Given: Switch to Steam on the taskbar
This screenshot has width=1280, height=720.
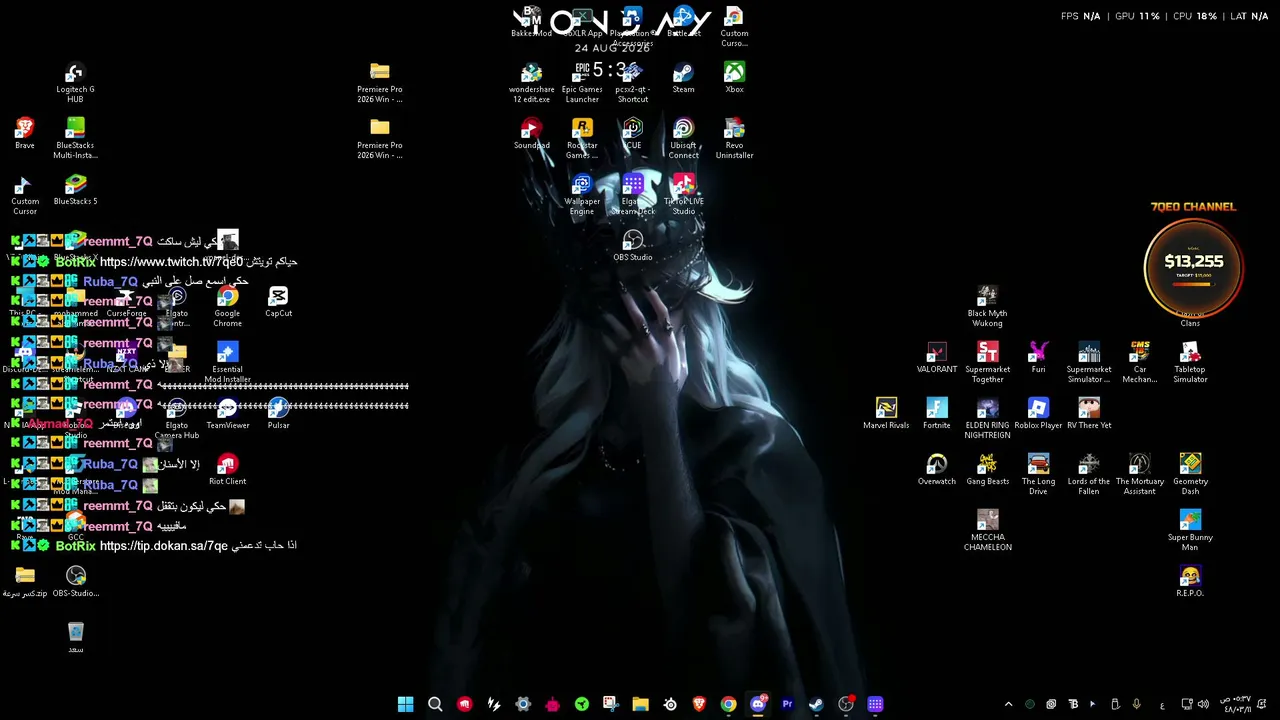Looking at the screenshot, I should 816,704.
